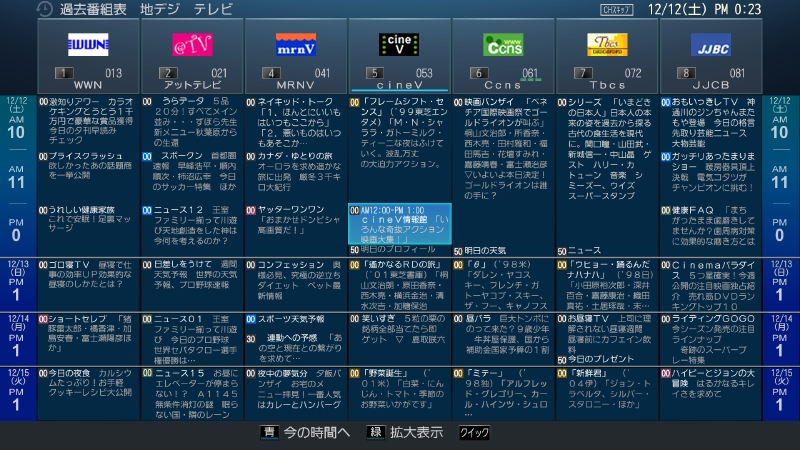Jump to current time with 今の時間へ

click(x=316, y=433)
